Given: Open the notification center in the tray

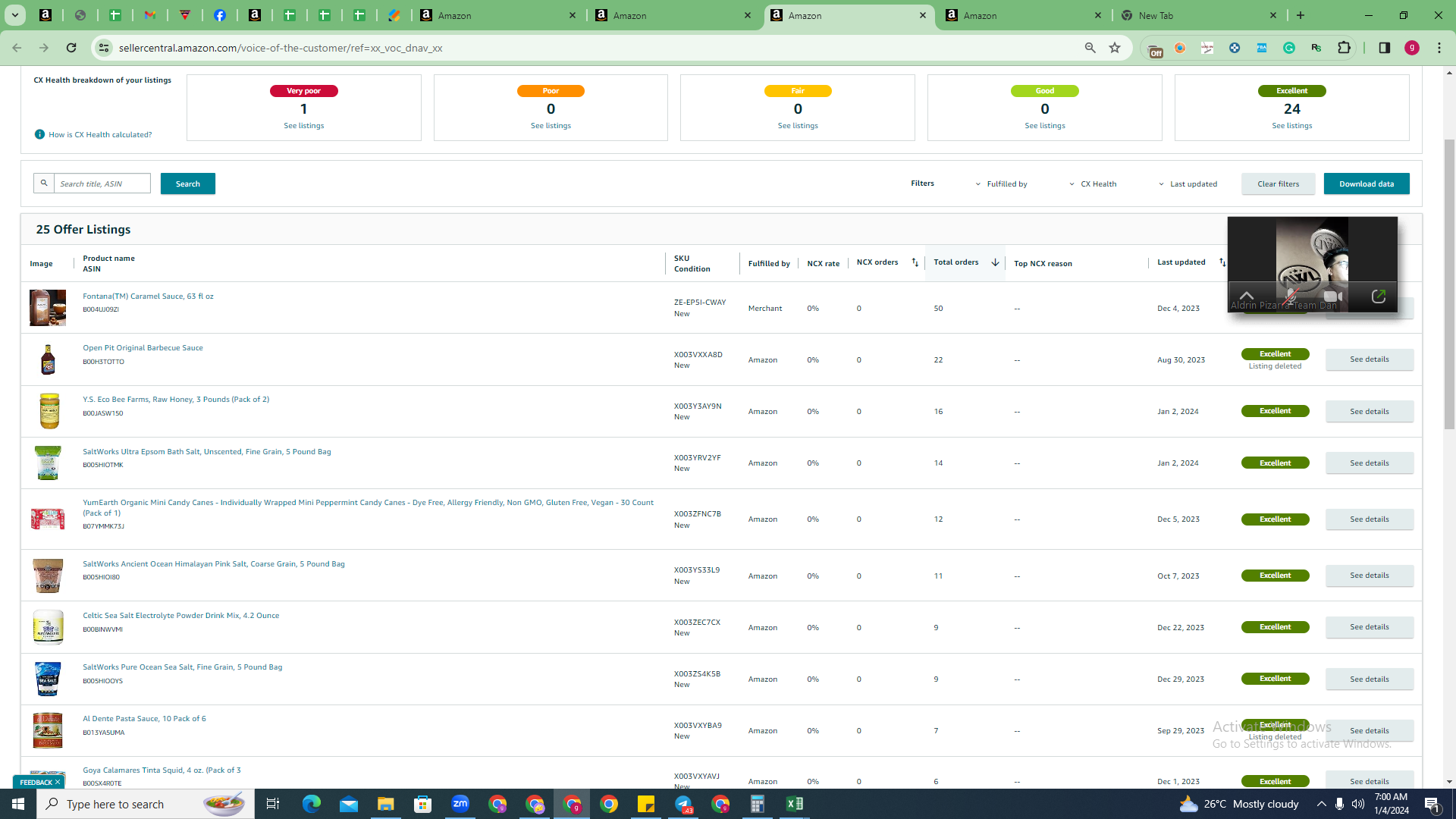Looking at the screenshot, I should point(1432,804).
